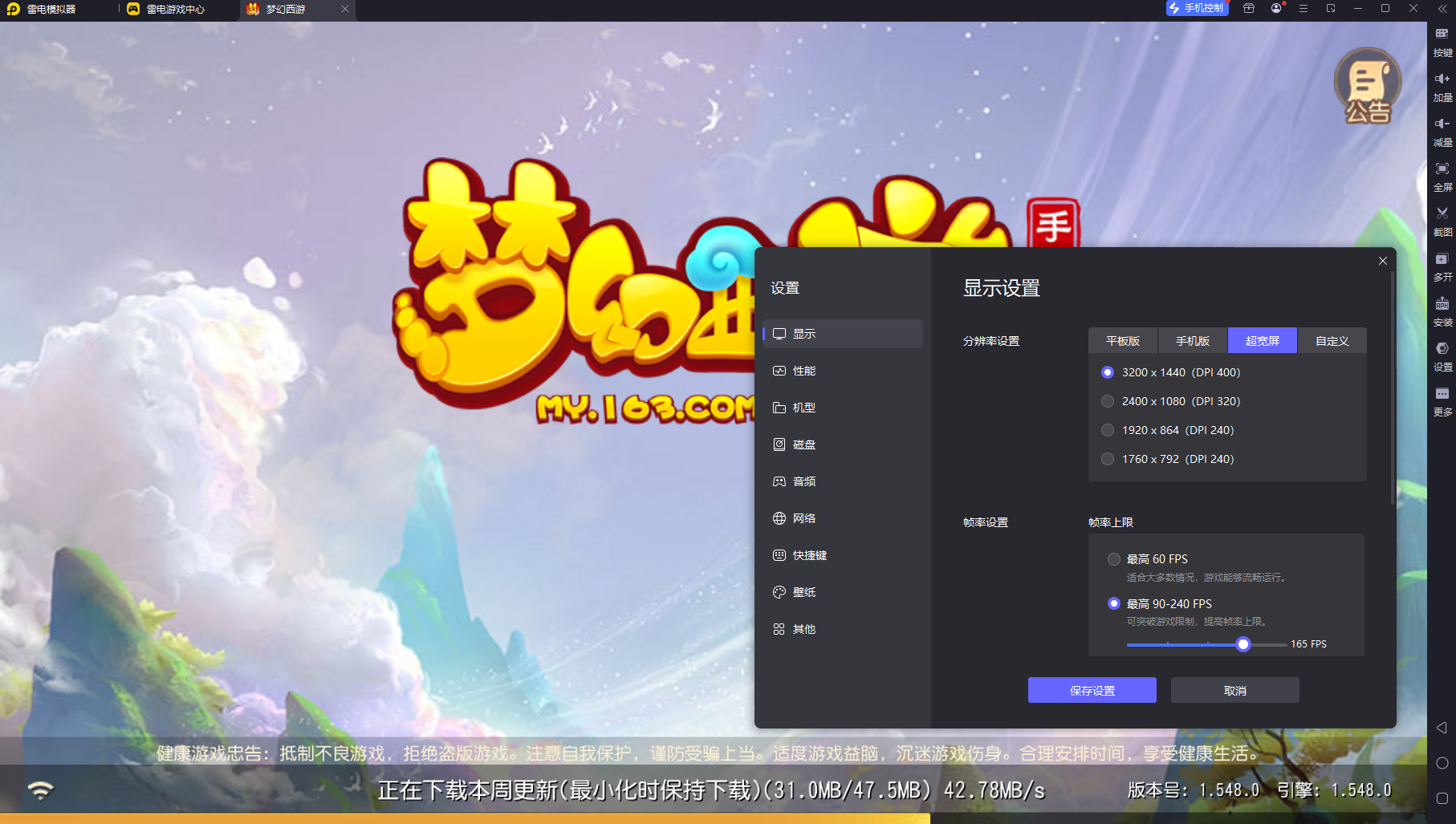This screenshot has width=1456, height=824.
Task: Open 快捷键 settings category
Action: tap(843, 555)
